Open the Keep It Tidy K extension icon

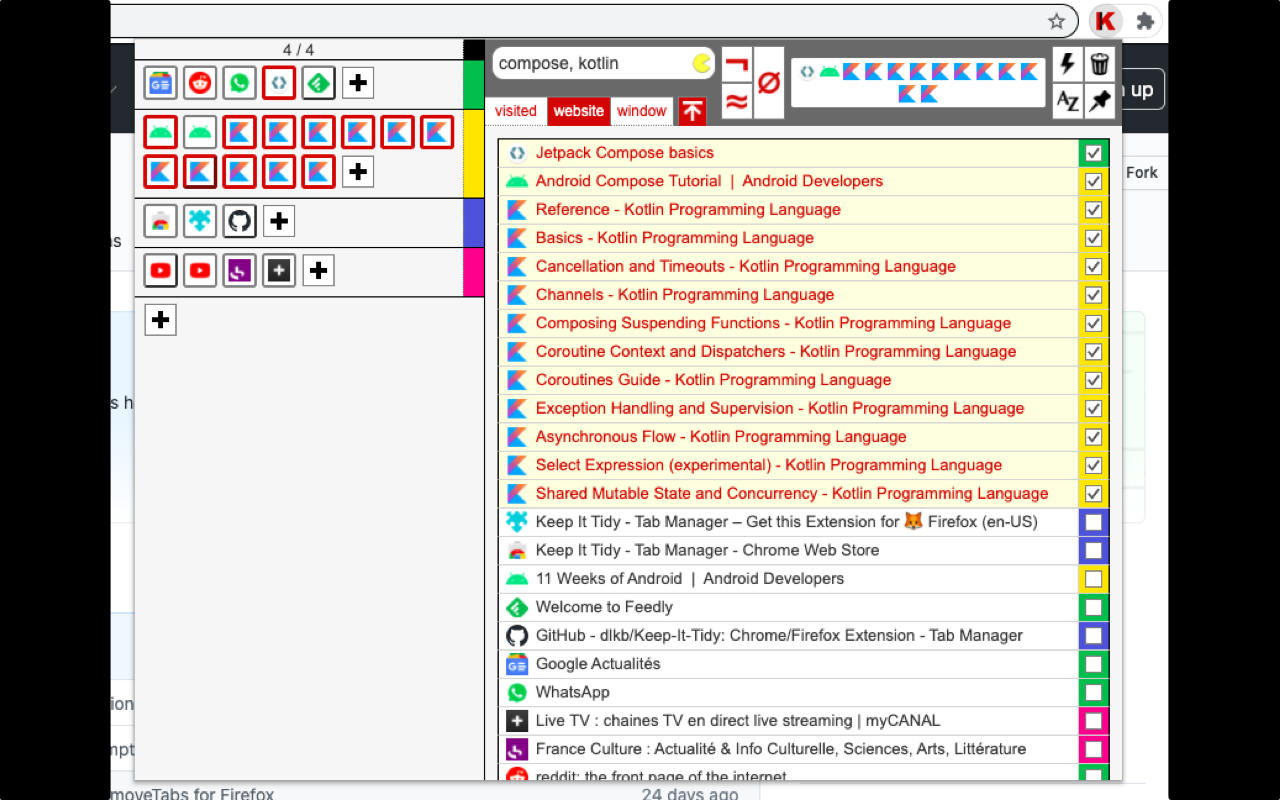pyautogui.click(x=1105, y=21)
